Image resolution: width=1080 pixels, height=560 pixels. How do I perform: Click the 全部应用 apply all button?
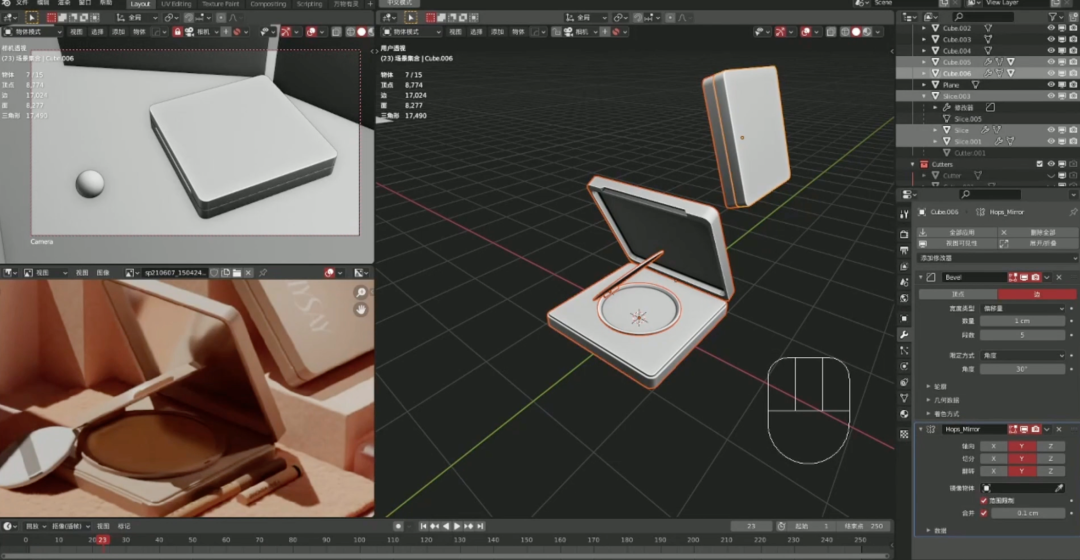tap(956, 232)
